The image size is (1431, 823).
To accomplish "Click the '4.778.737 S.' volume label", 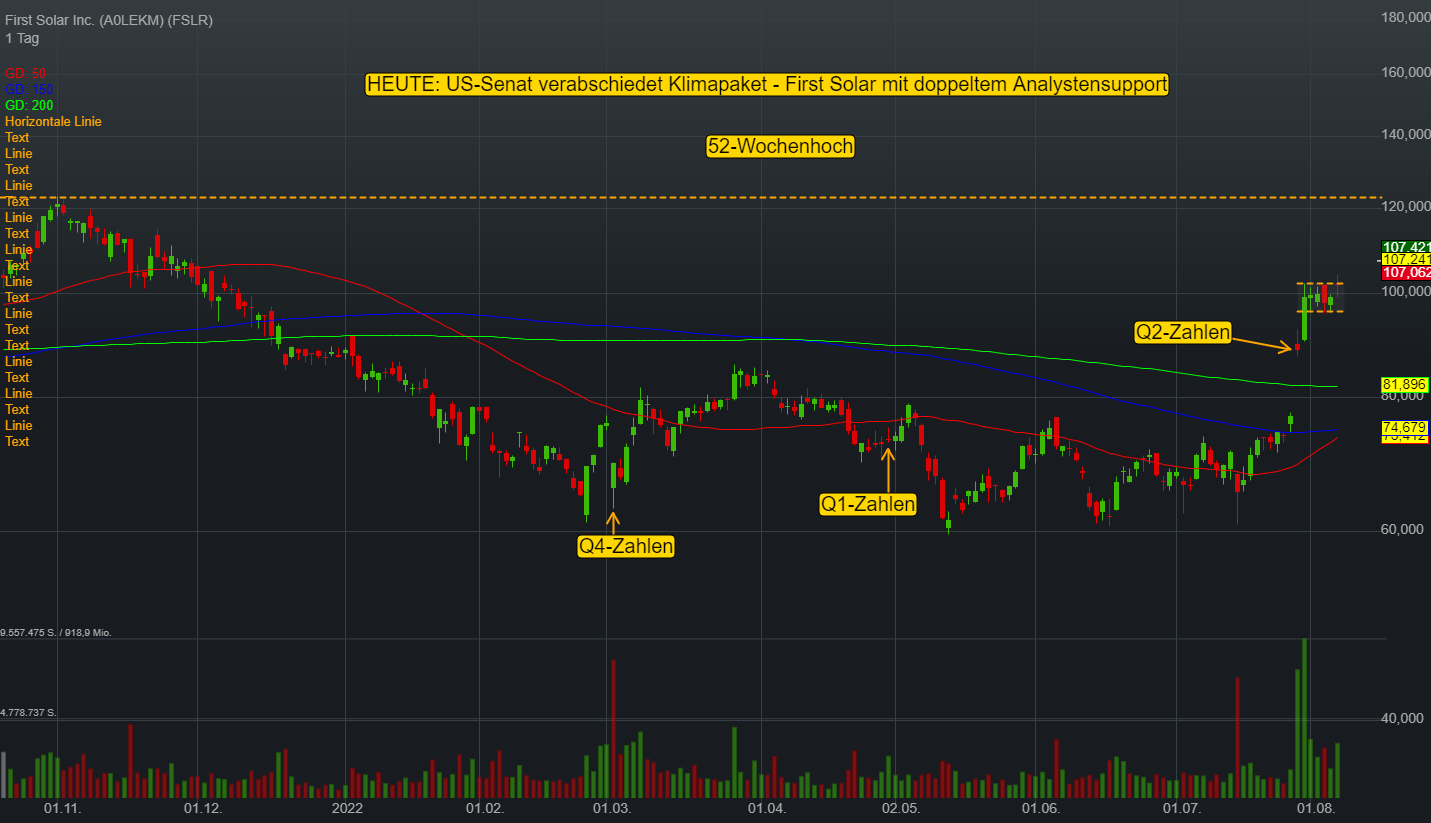I will pos(29,713).
